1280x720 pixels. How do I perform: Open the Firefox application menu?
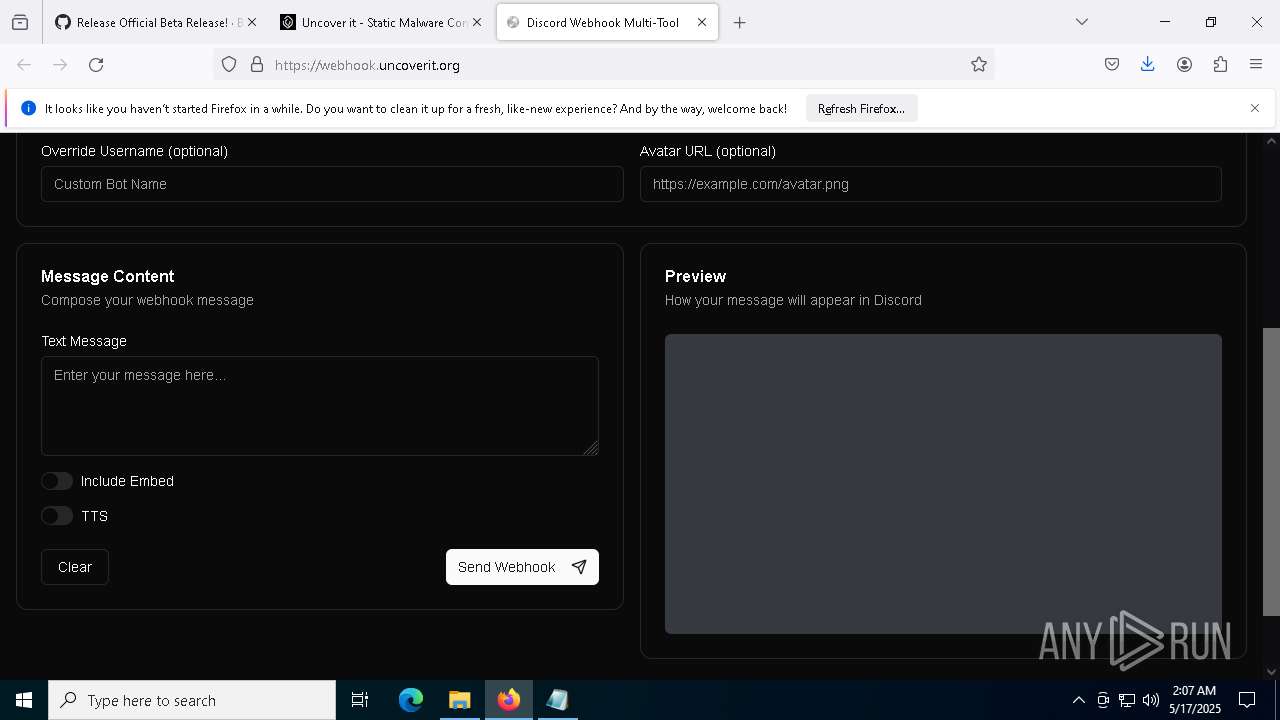tap(1256, 65)
